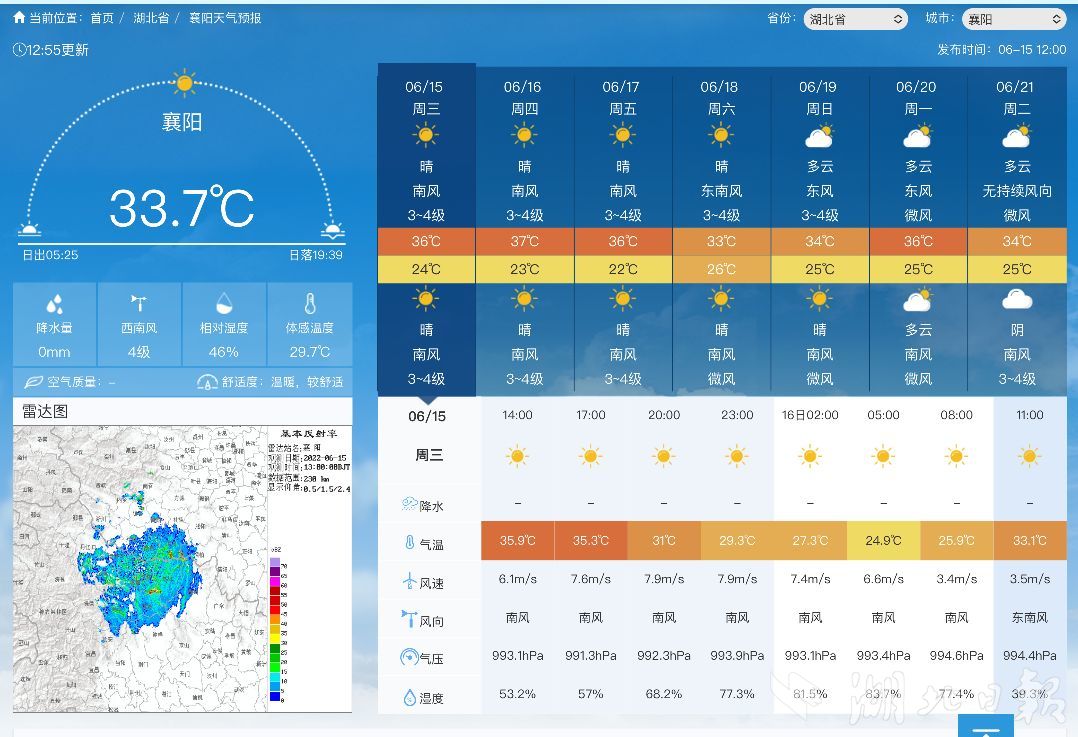Click the 24.9℃ hourly temperature cell
The image size is (1078, 737).
883,540
